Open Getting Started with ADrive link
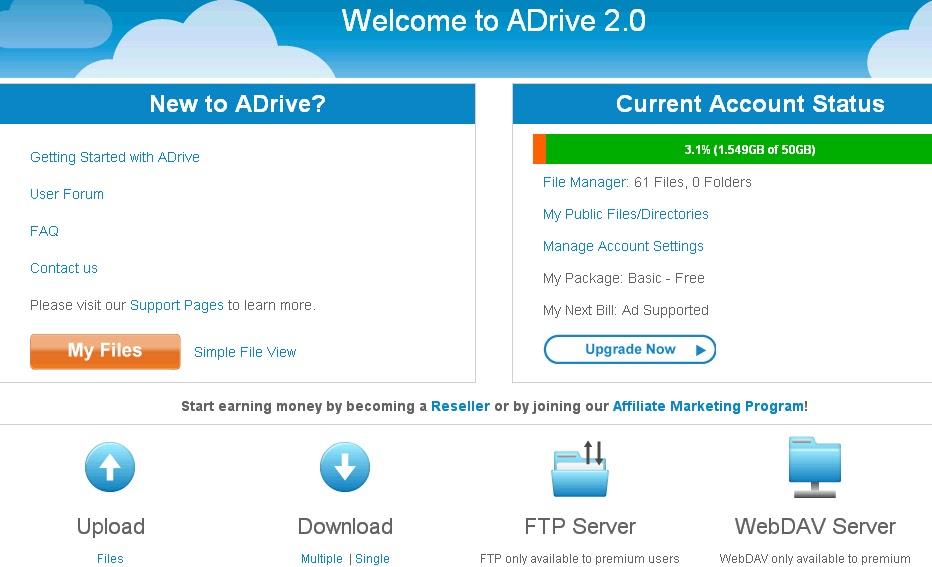This screenshot has height=567, width=932. (115, 157)
